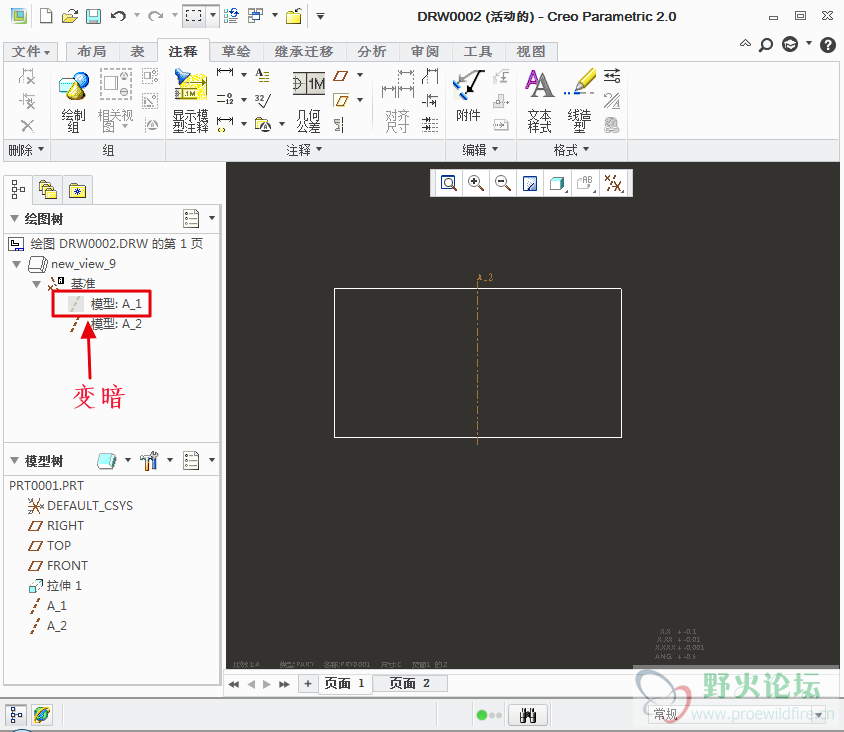Switch to the 继承迁移 ribbon tab

point(304,52)
